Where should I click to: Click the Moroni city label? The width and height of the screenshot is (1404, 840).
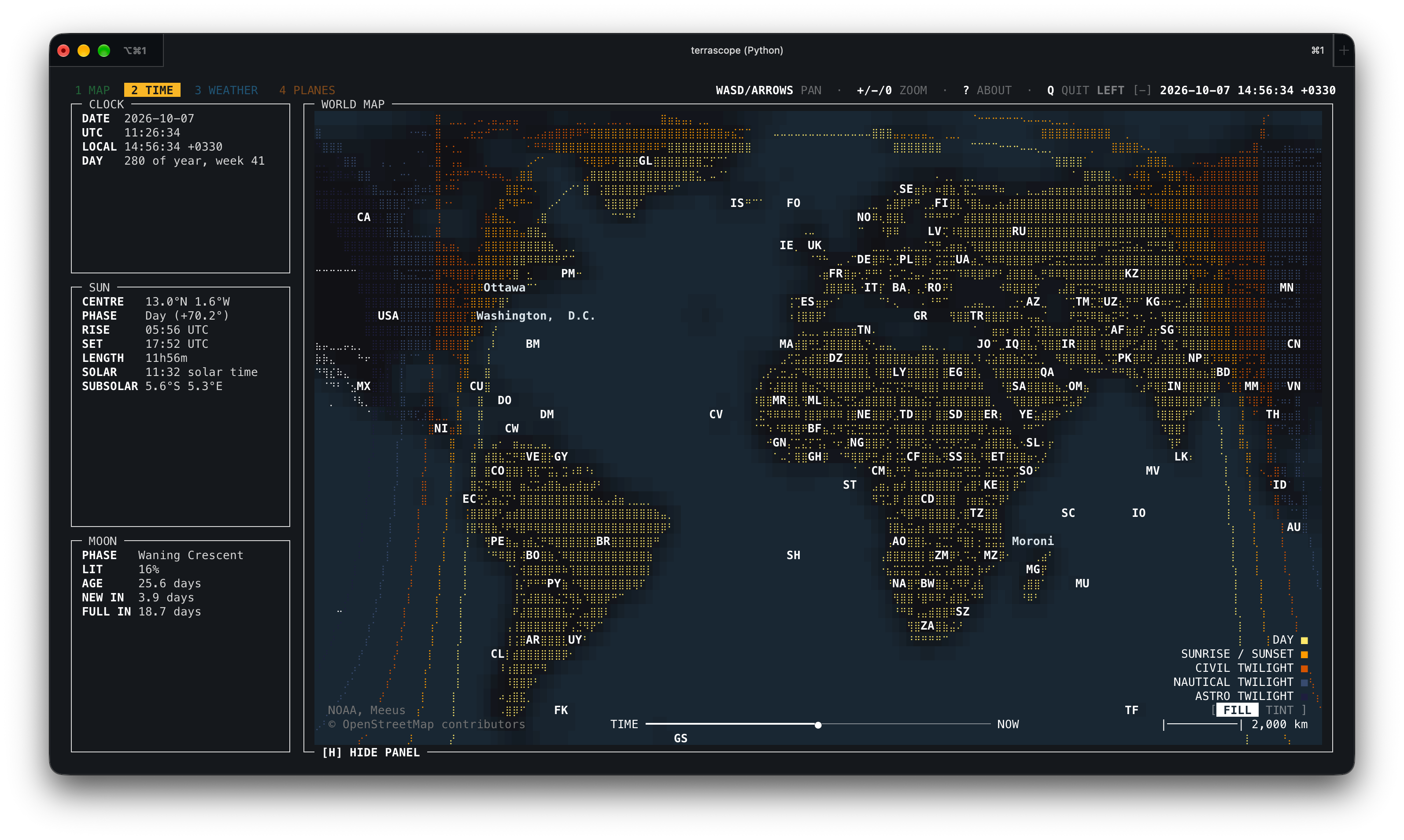click(x=1033, y=541)
